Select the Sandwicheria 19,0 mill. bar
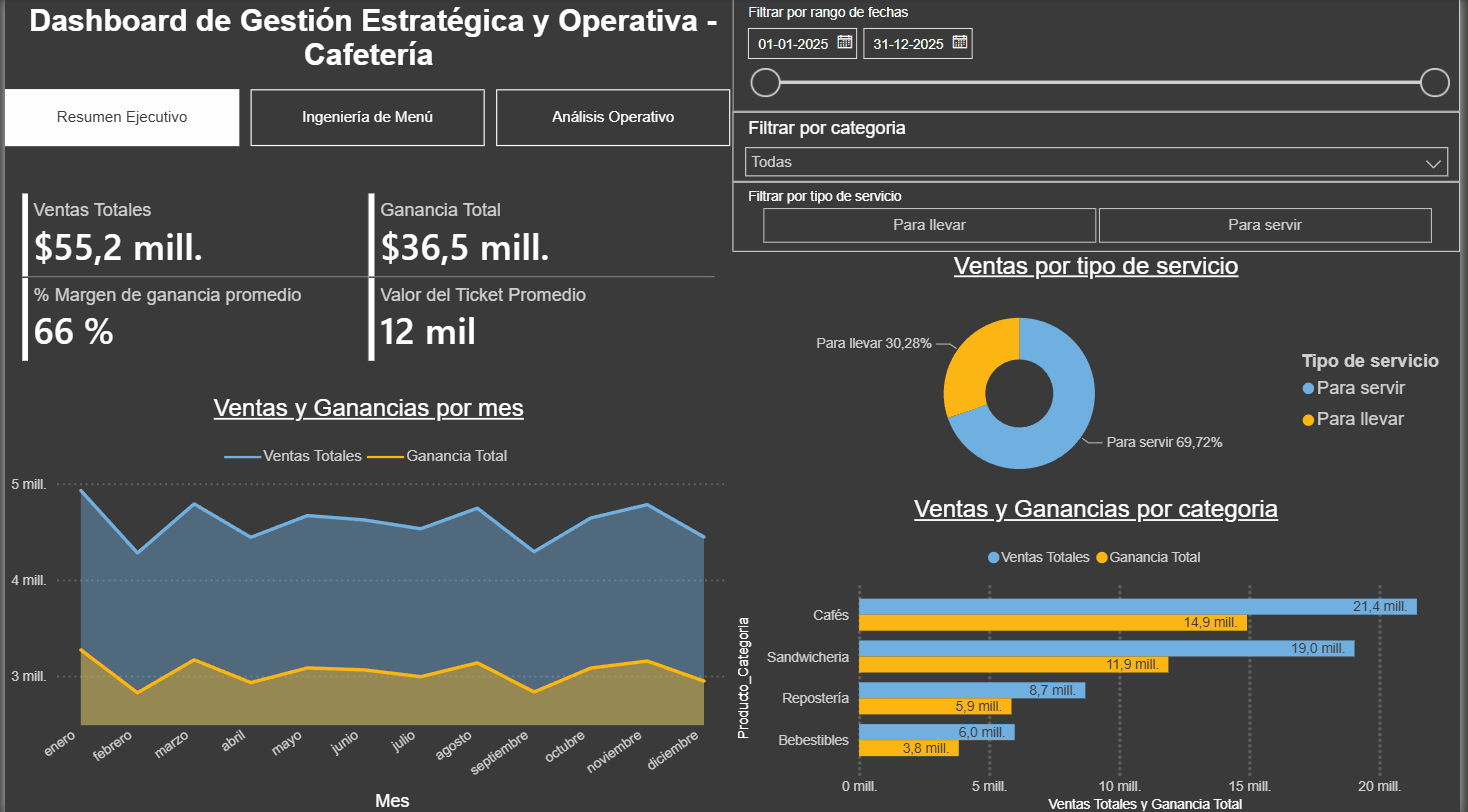Image resolution: width=1468 pixels, height=812 pixels. click(x=1106, y=649)
